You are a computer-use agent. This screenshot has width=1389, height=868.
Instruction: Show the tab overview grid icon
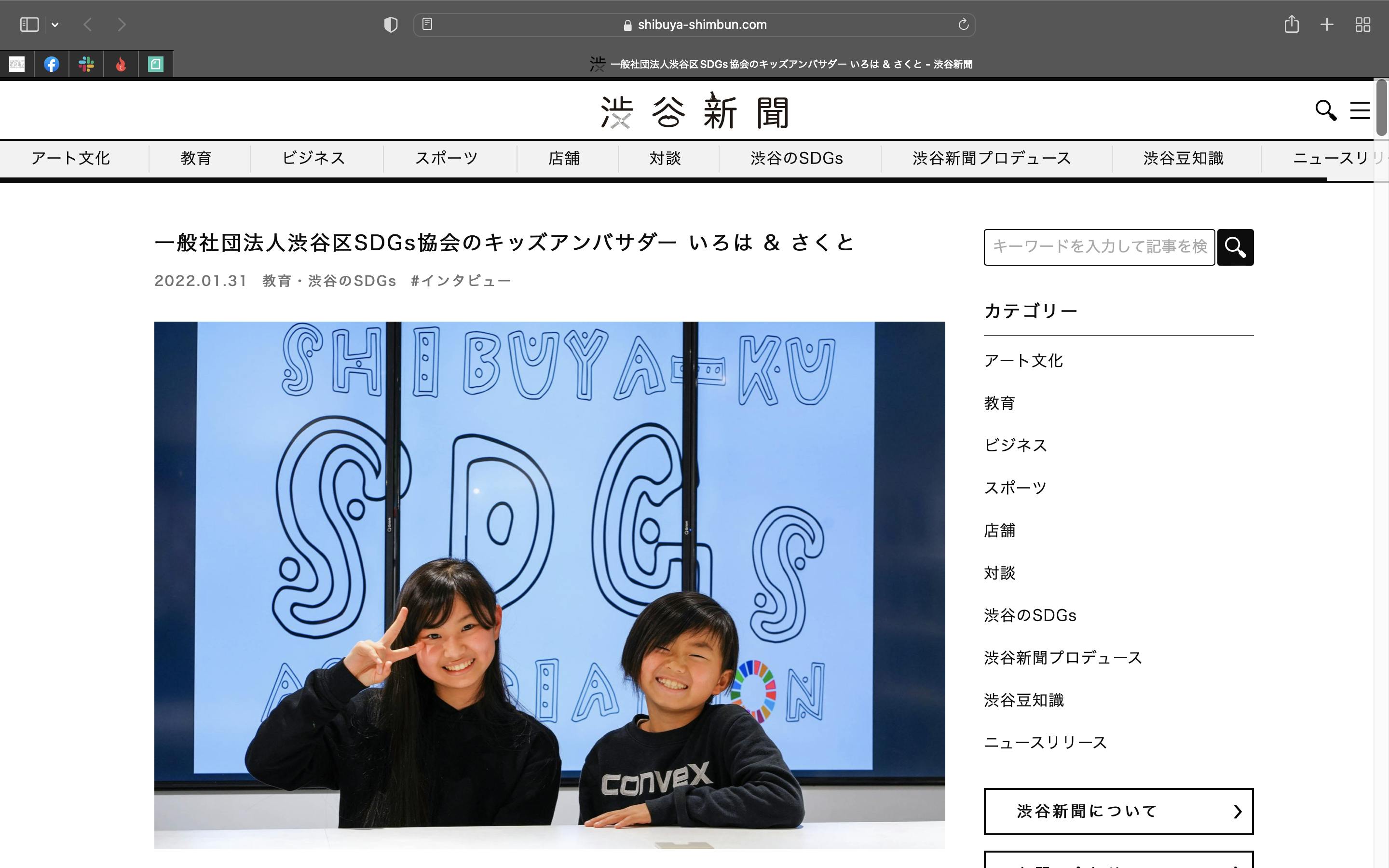1362,25
